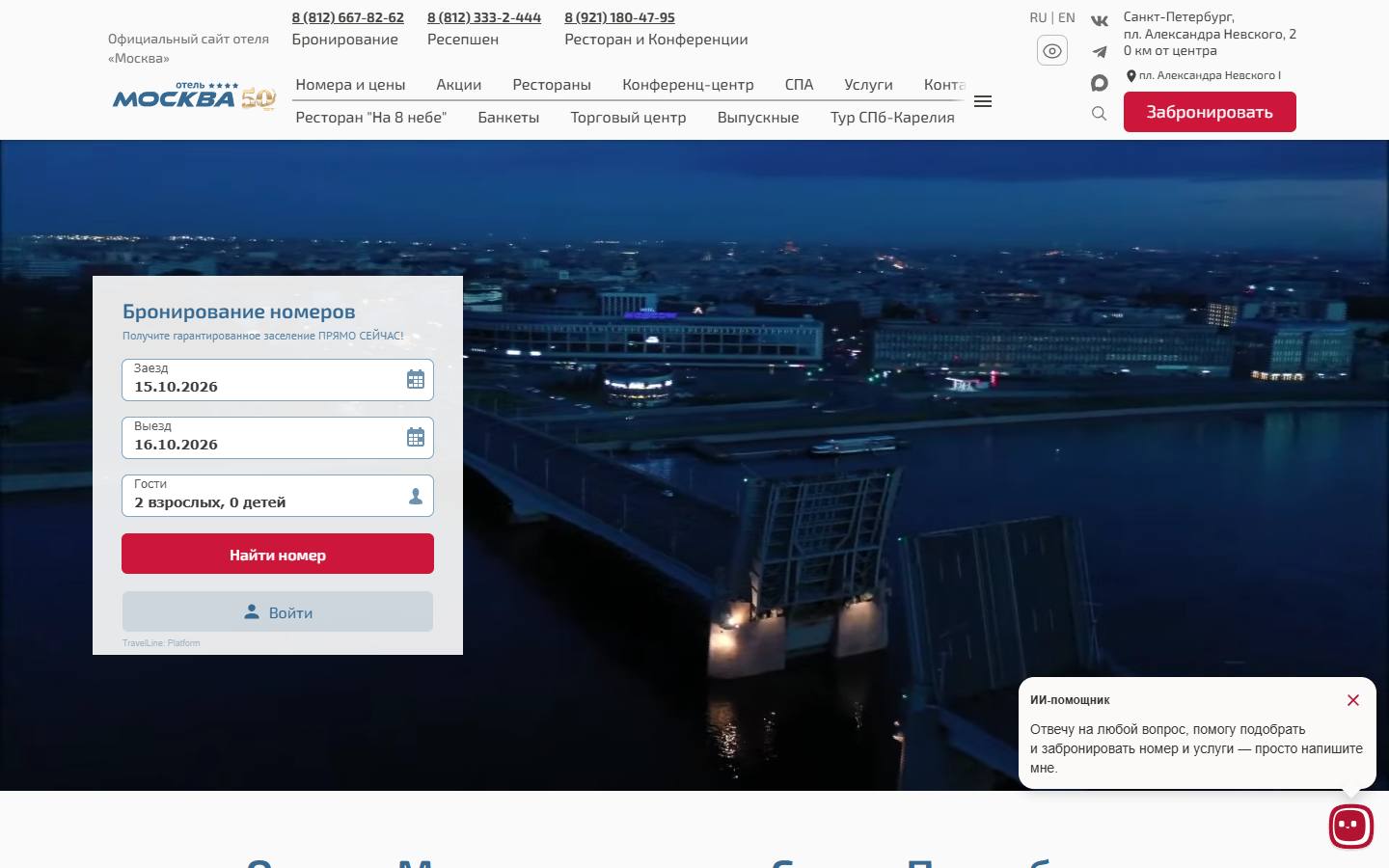Open the Заезд date picker field
This screenshot has height=868, width=1389.
pos(278,380)
